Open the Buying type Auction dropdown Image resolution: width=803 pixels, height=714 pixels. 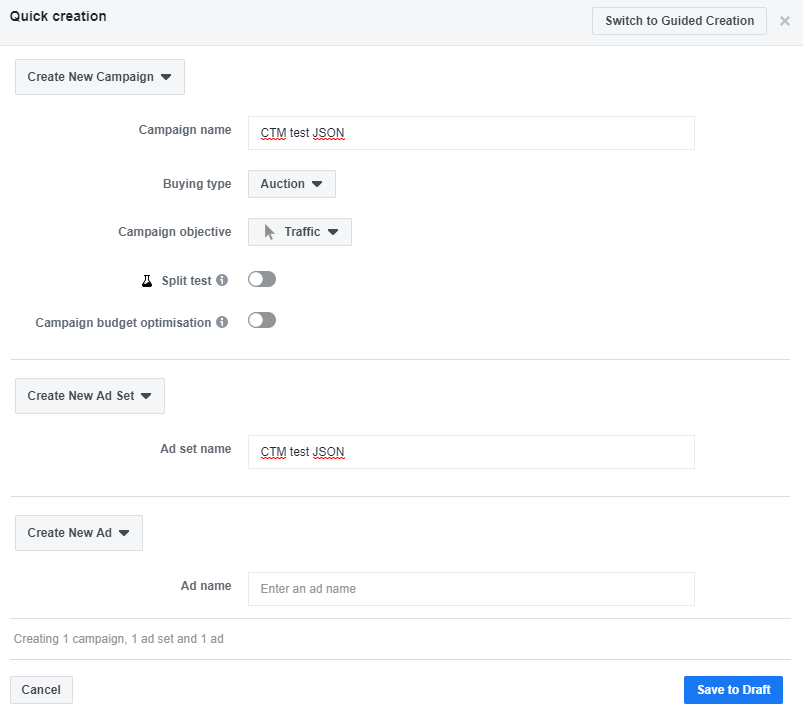click(x=292, y=184)
